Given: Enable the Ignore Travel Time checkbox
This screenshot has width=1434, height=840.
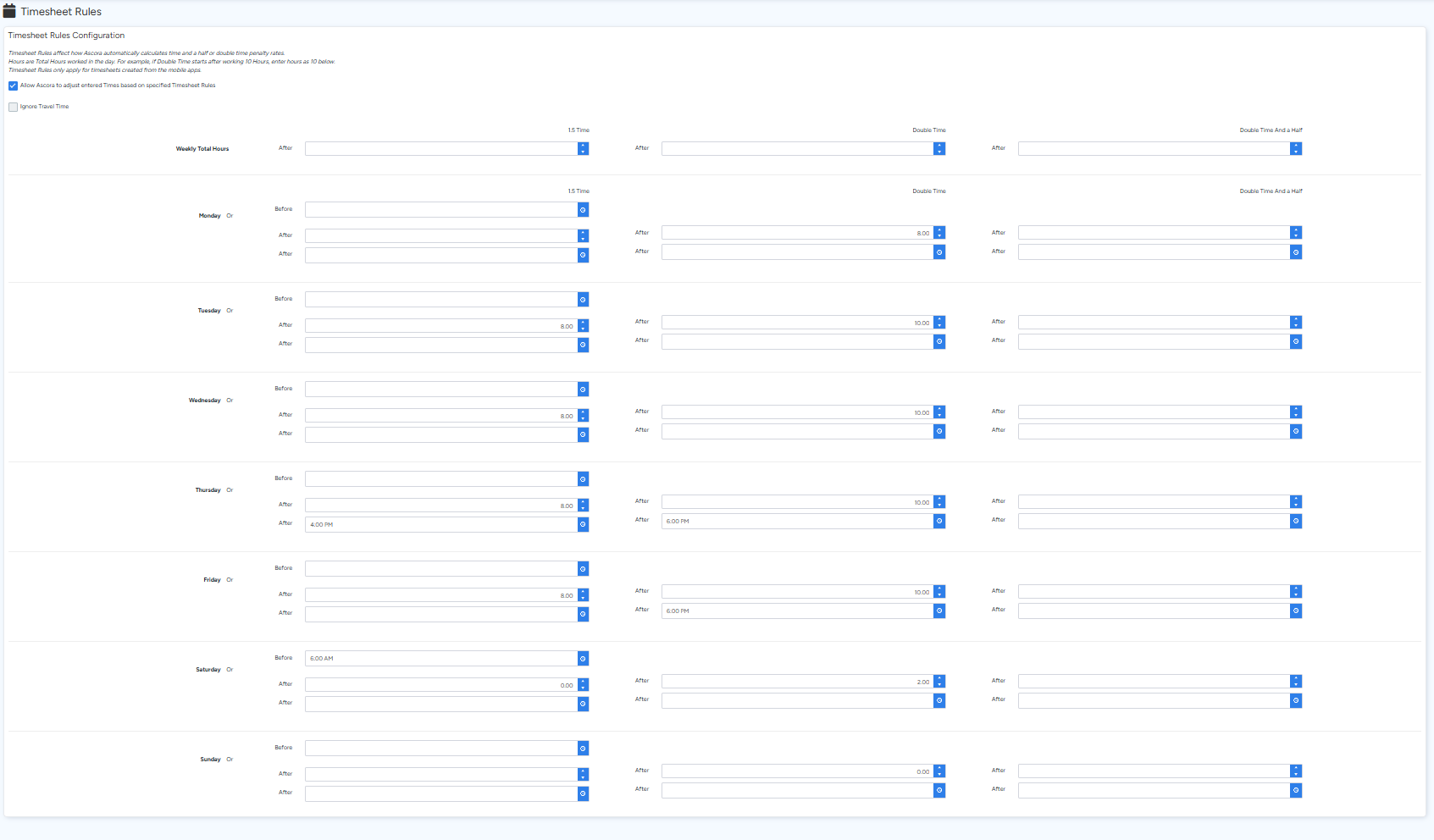Looking at the screenshot, I should point(13,107).
